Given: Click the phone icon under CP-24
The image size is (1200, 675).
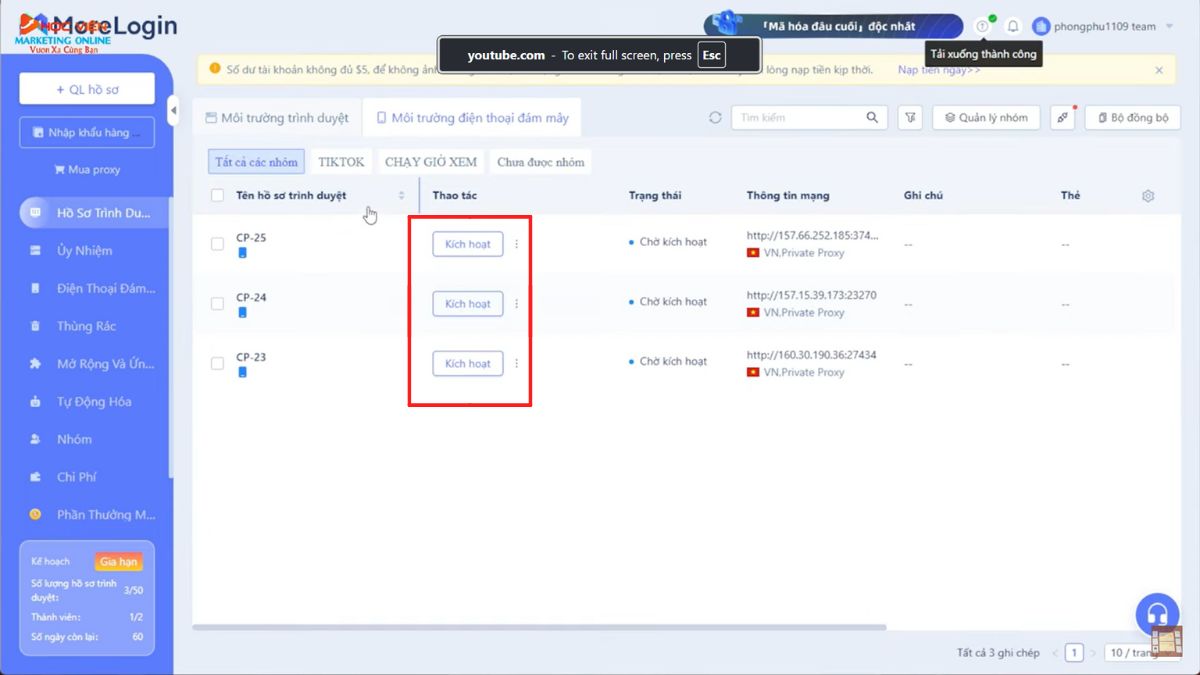Looking at the screenshot, I should [x=242, y=313].
